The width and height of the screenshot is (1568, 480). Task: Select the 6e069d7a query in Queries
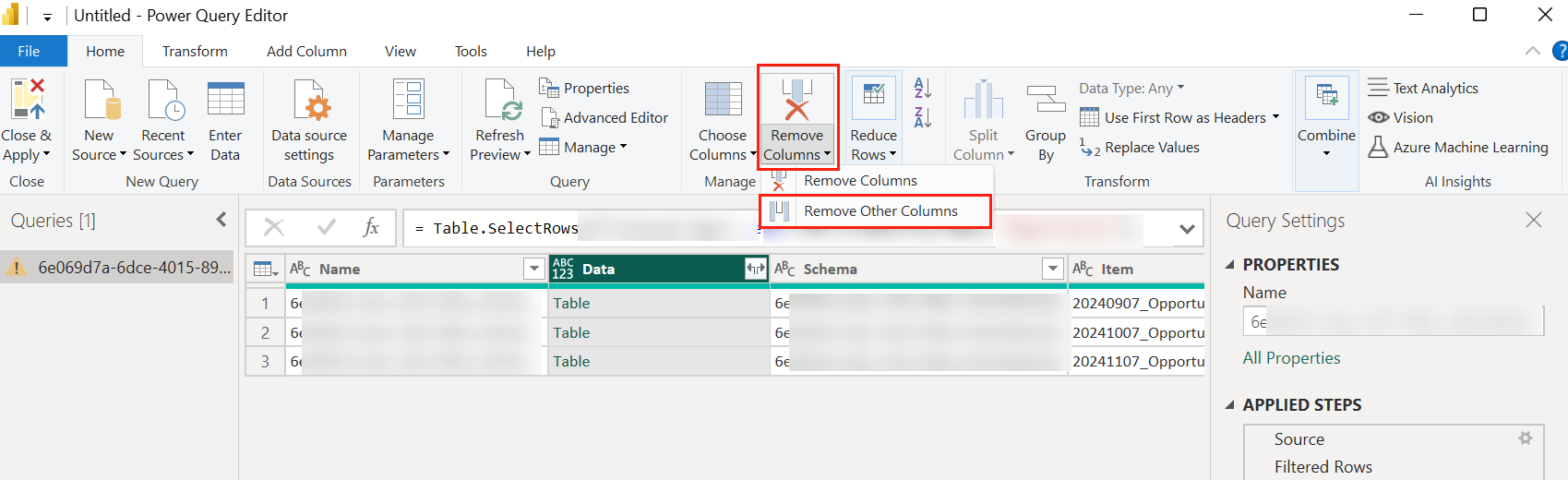117,268
